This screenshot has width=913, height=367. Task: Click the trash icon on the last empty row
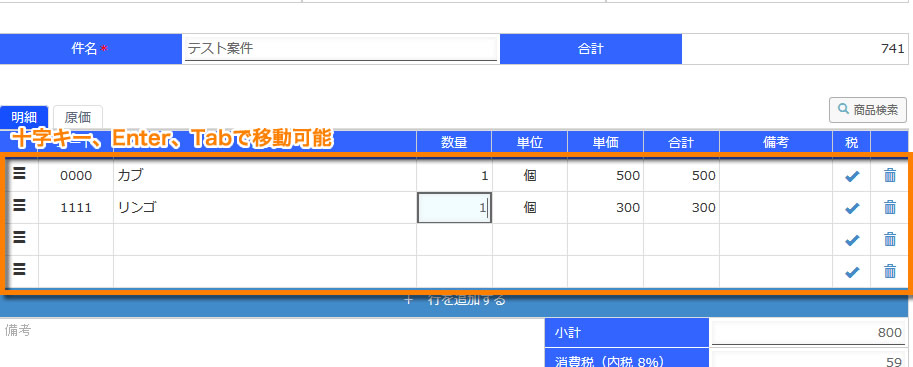click(890, 271)
